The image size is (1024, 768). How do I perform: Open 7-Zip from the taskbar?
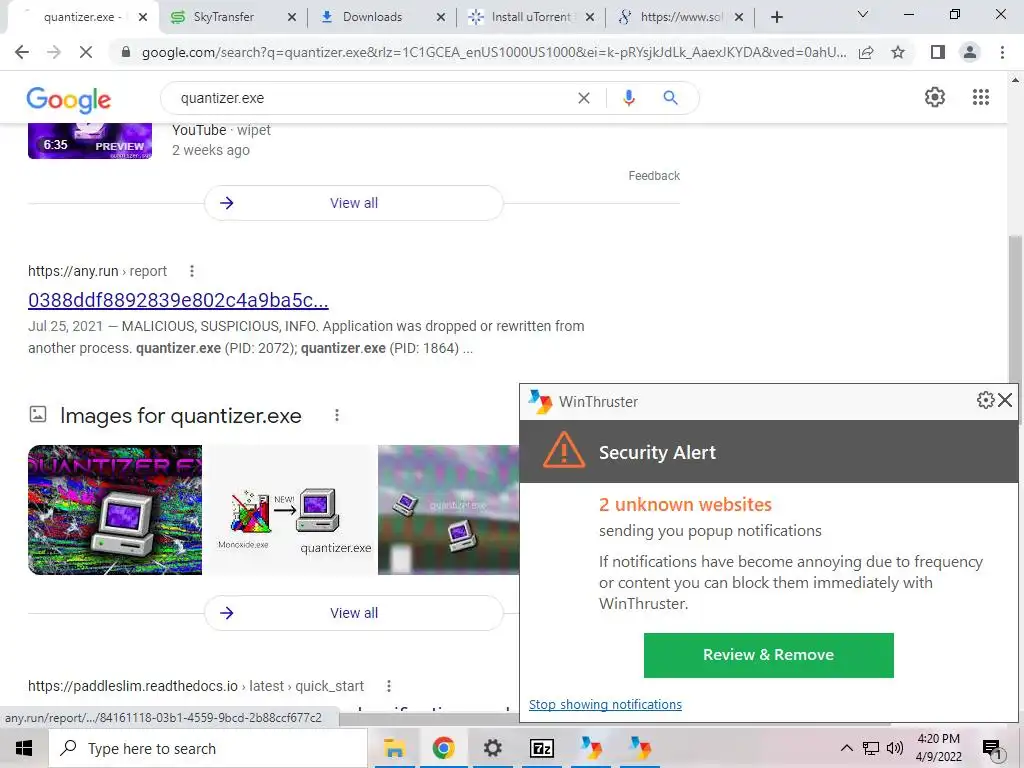pos(541,748)
